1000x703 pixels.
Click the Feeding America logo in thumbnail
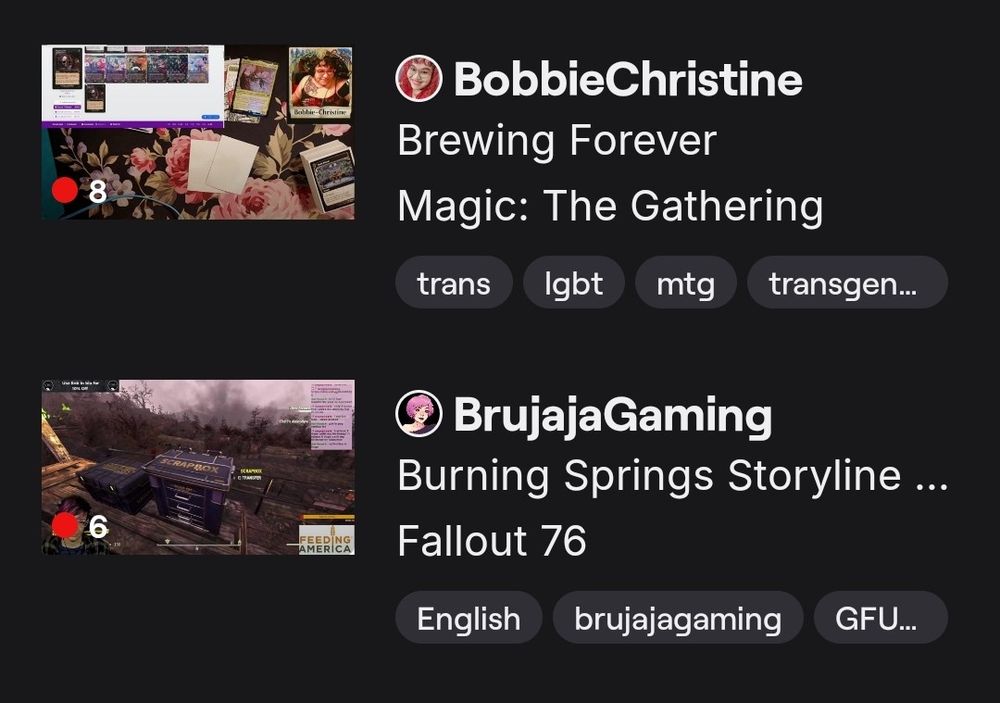pyautogui.click(x=326, y=540)
